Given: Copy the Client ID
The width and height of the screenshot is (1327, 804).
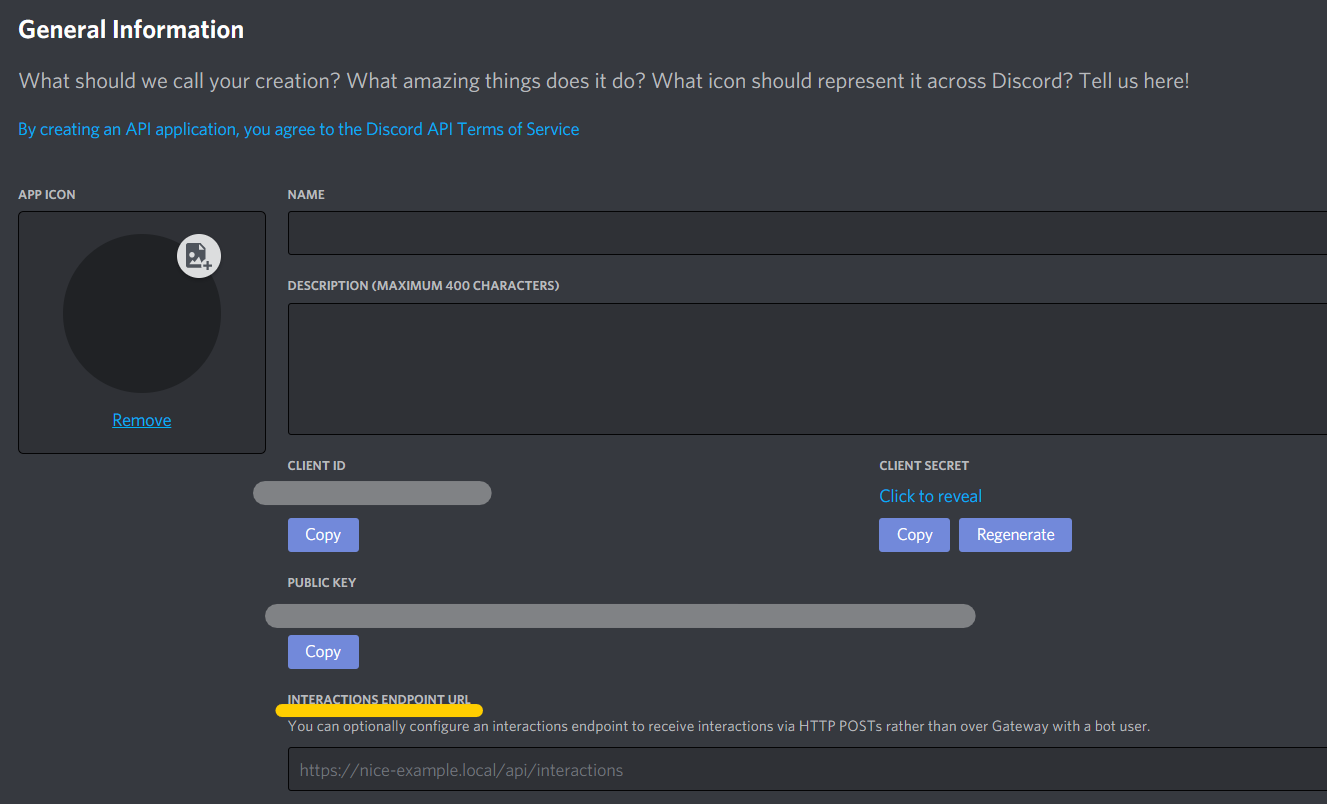Looking at the screenshot, I should [x=323, y=535].
